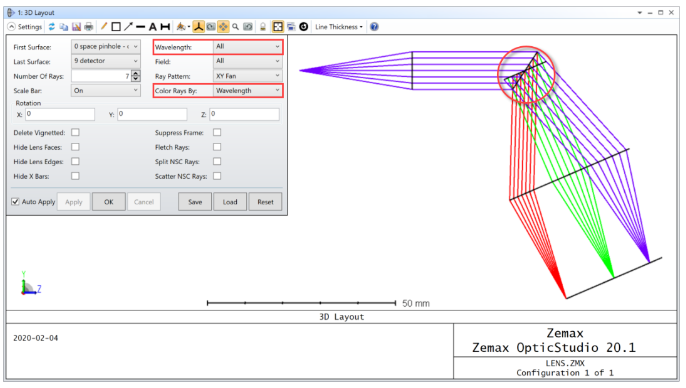Uncheck the Auto Apply checkbox
The image size is (686, 388).
[15, 201]
